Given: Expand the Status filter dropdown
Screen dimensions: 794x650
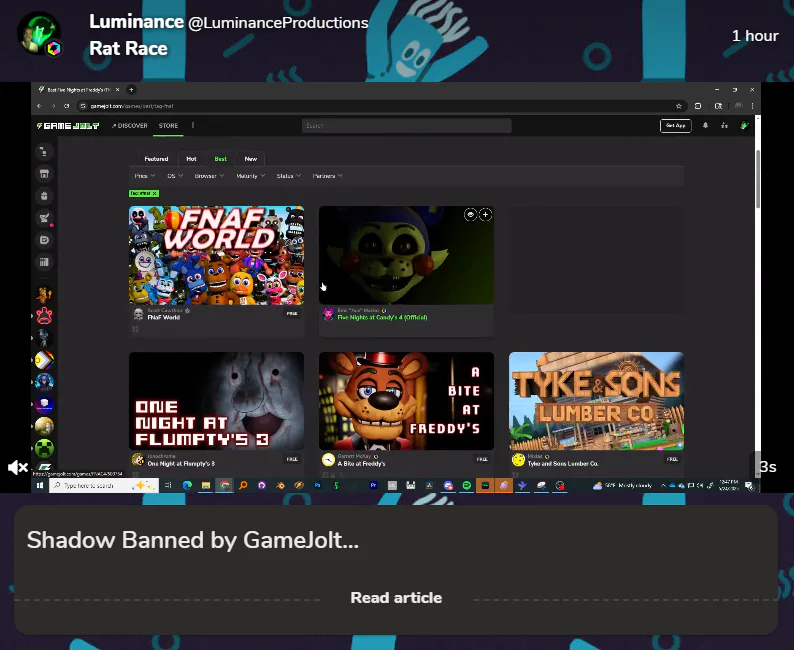Looking at the screenshot, I should tap(289, 176).
